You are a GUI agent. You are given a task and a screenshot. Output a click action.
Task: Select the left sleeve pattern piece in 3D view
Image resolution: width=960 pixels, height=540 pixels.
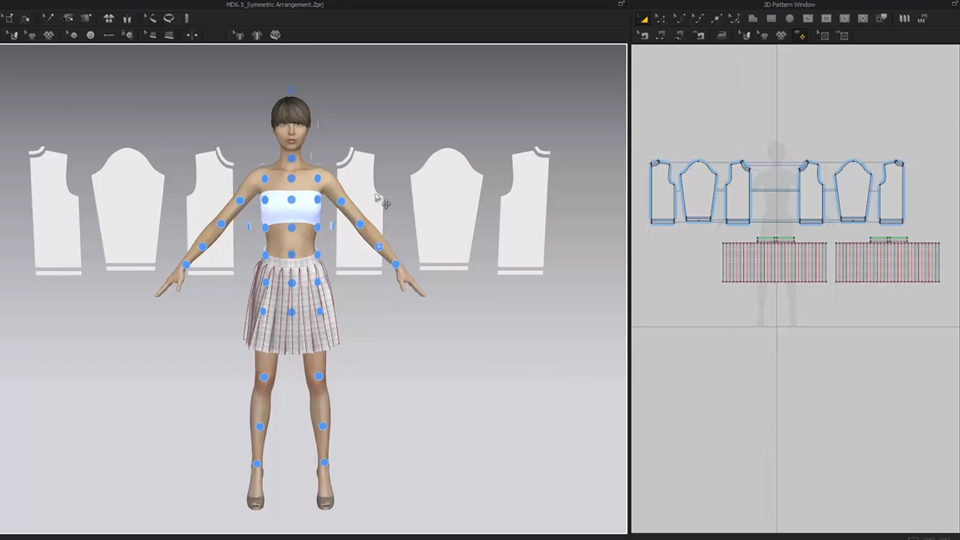pyautogui.click(x=128, y=208)
